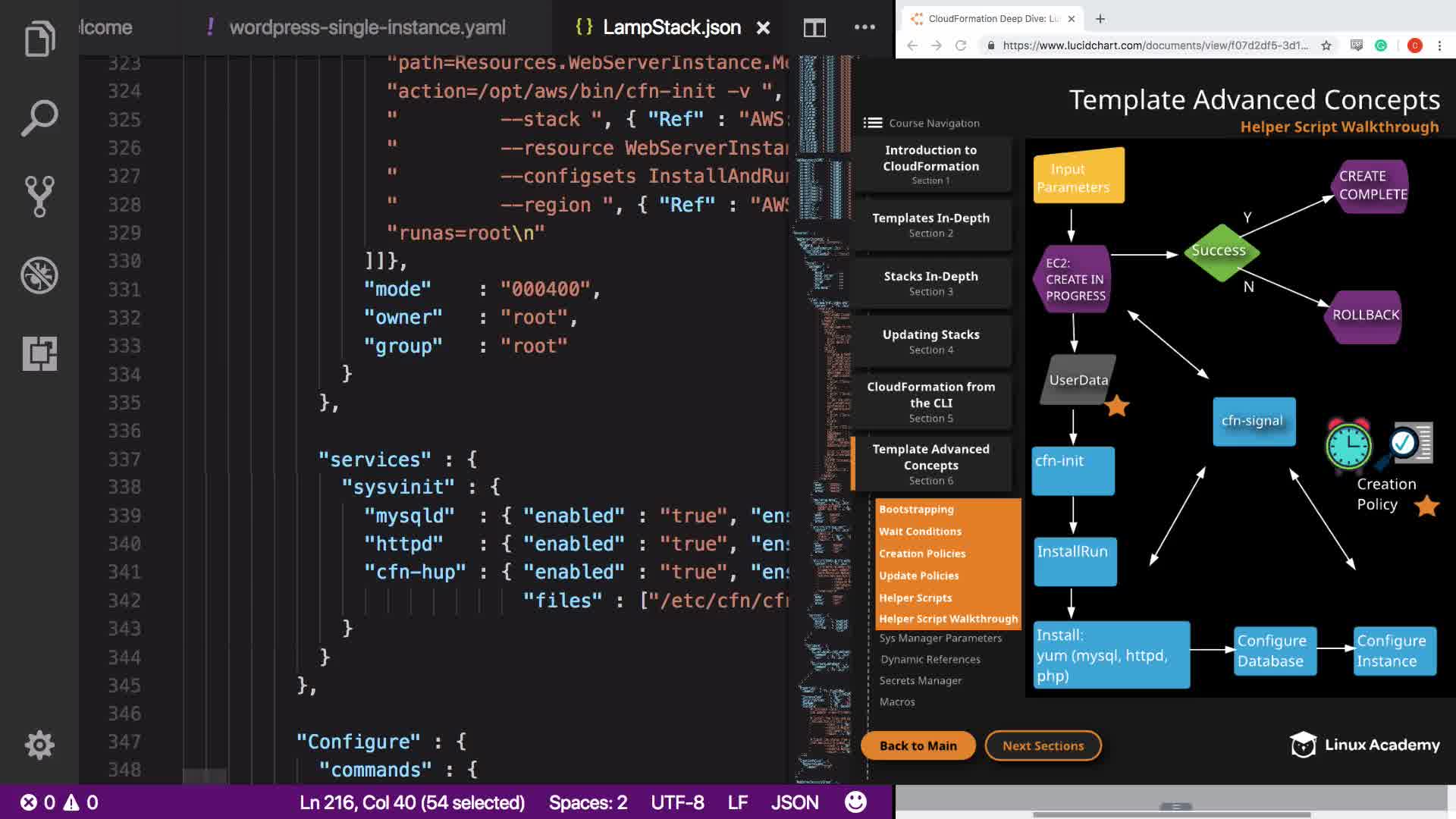Image resolution: width=1456 pixels, height=819 pixels.
Task: Bookmark page with star icon
Action: 1326,45
